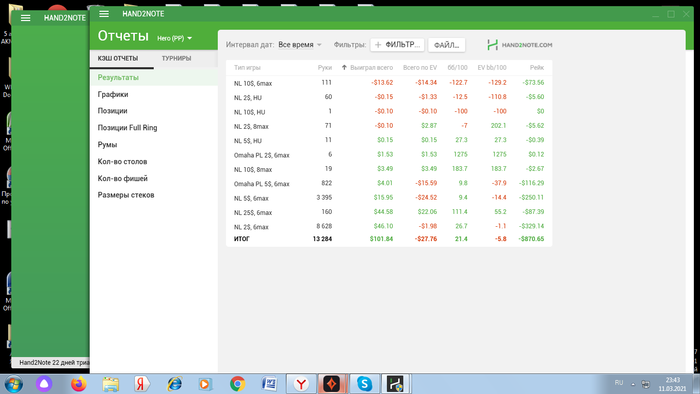The height and width of the screenshot is (394, 700).
Task: Click total winnings value $101.84
Action: point(381,239)
